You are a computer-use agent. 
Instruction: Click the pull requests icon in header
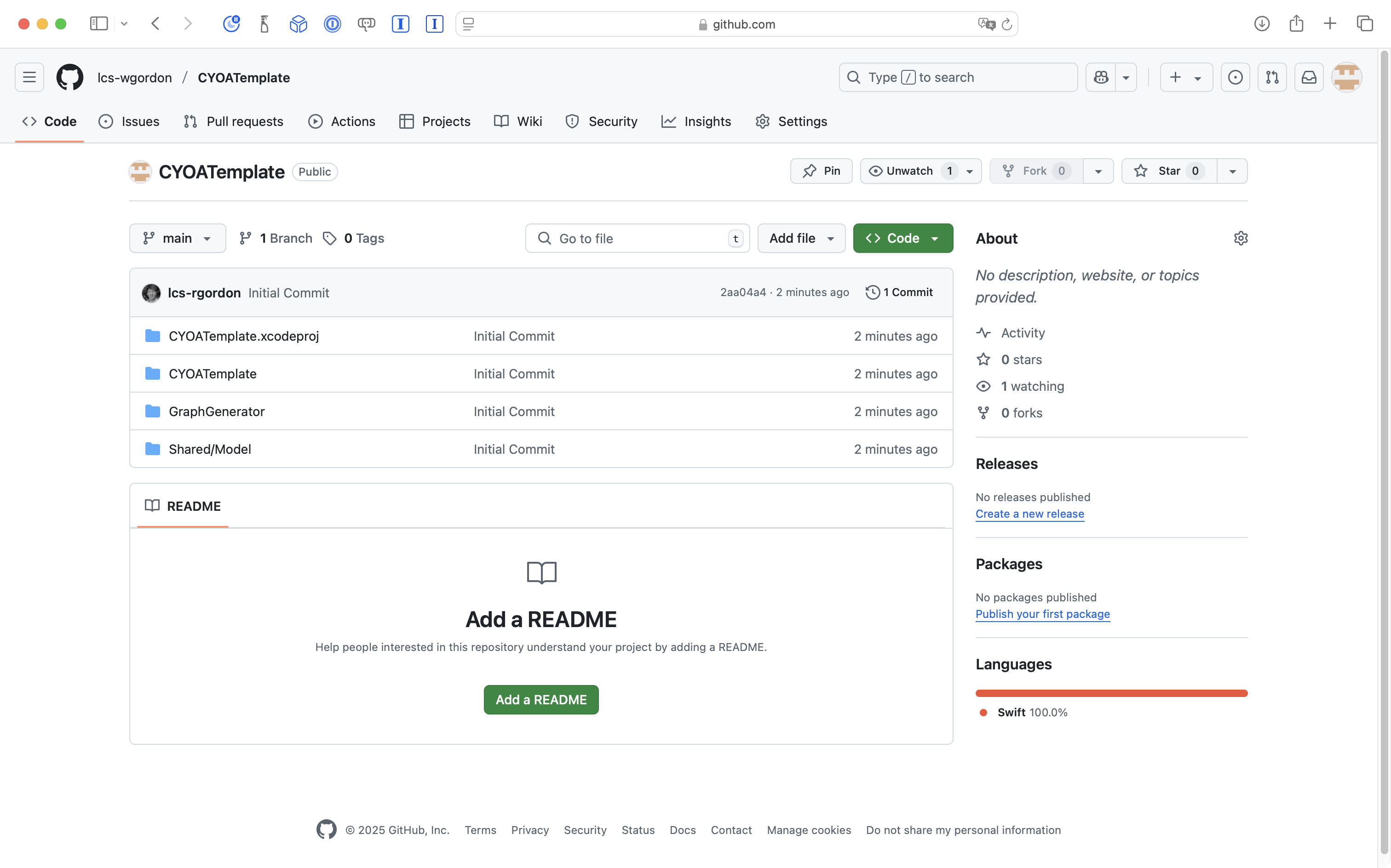(1271, 78)
